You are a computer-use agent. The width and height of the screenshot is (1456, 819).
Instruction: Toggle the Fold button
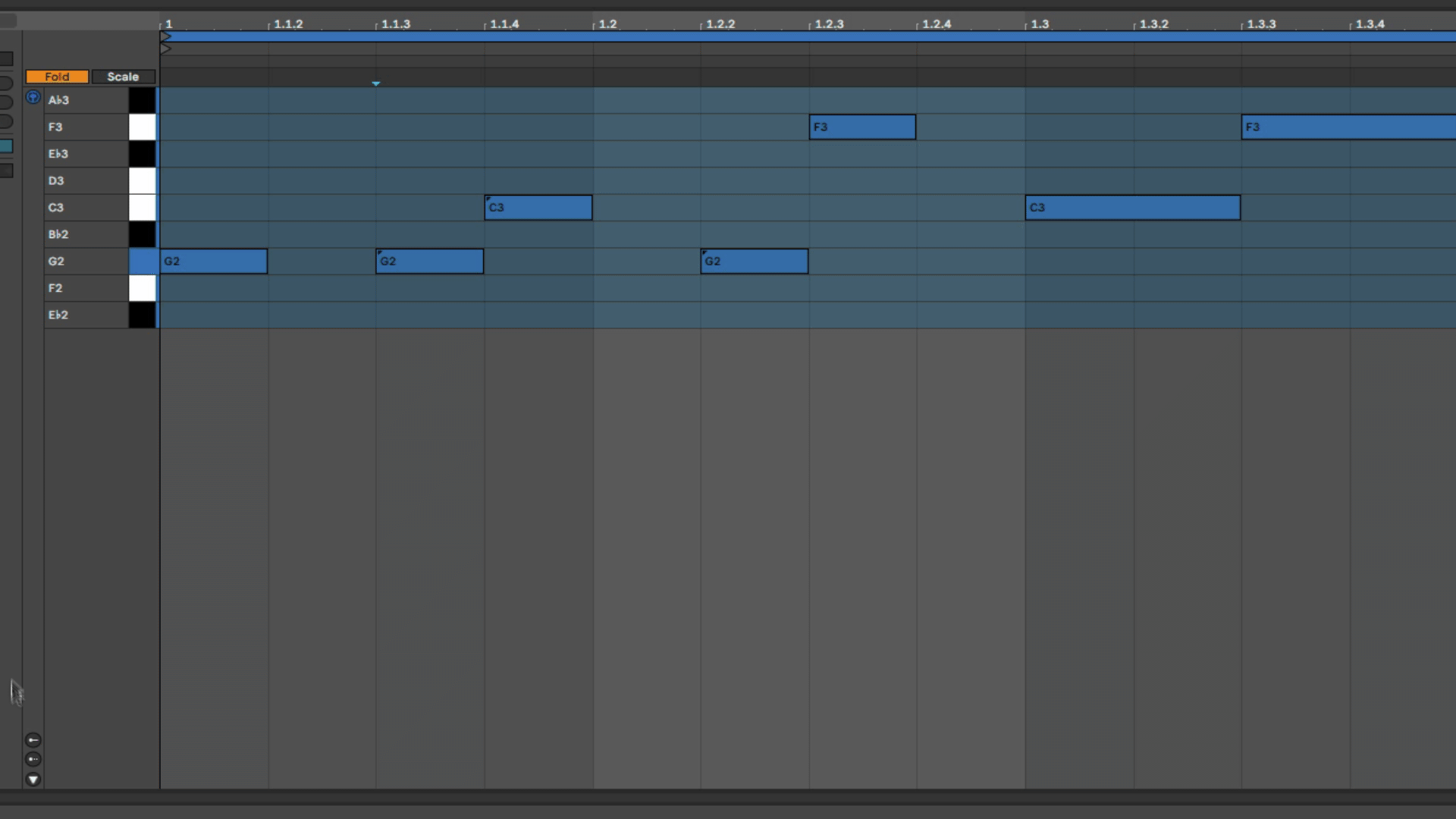[57, 77]
